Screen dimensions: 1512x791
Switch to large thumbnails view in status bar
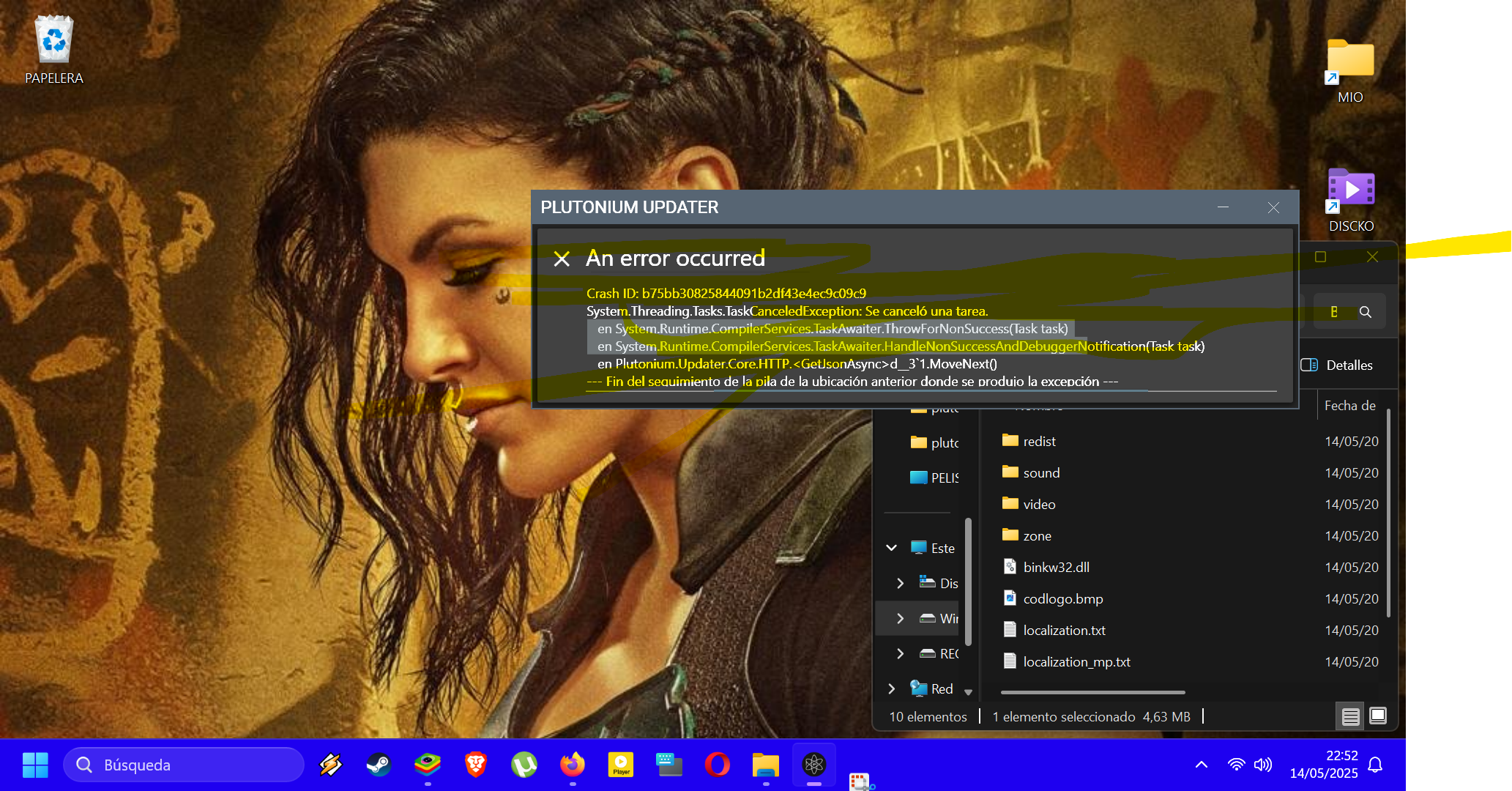[x=1378, y=716]
